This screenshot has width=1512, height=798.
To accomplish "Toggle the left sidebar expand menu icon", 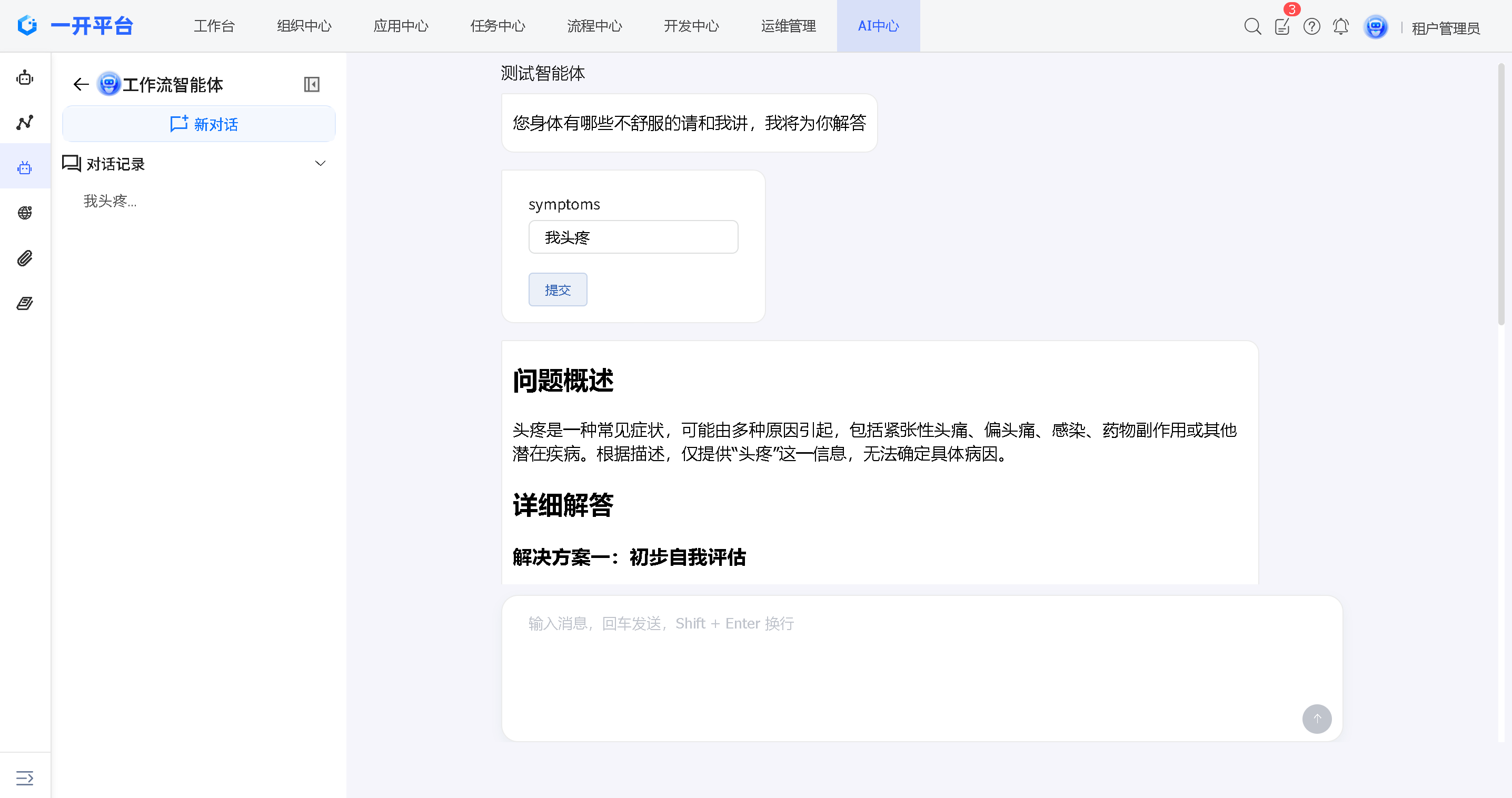I will [25, 778].
